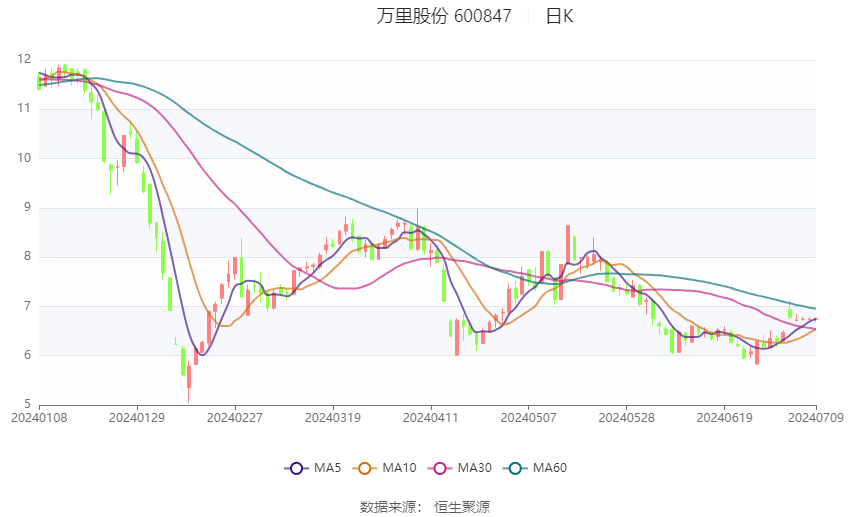Image resolution: width=850 pixels, height=517 pixels.
Task: Toggle the MA60 legend series
Action: (535, 468)
